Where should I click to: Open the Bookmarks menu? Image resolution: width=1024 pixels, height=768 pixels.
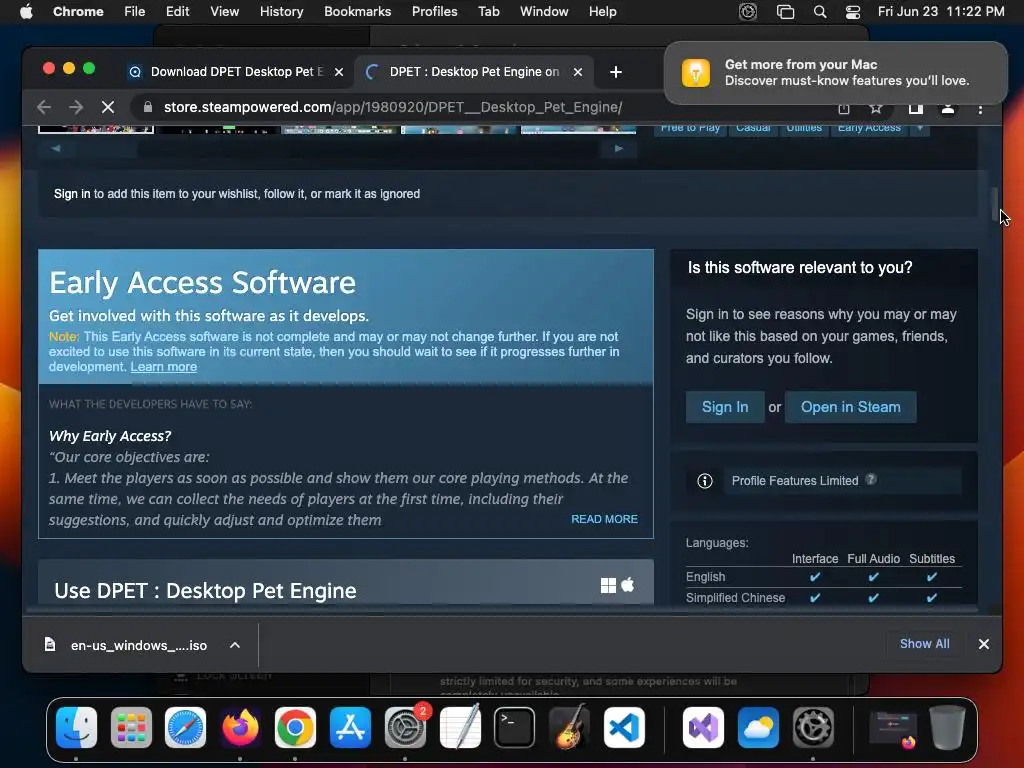(357, 11)
